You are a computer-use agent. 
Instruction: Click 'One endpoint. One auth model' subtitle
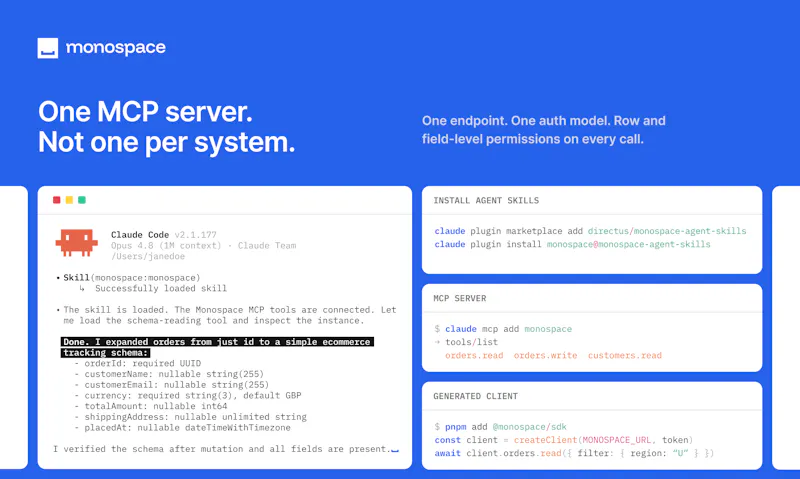tap(544, 130)
